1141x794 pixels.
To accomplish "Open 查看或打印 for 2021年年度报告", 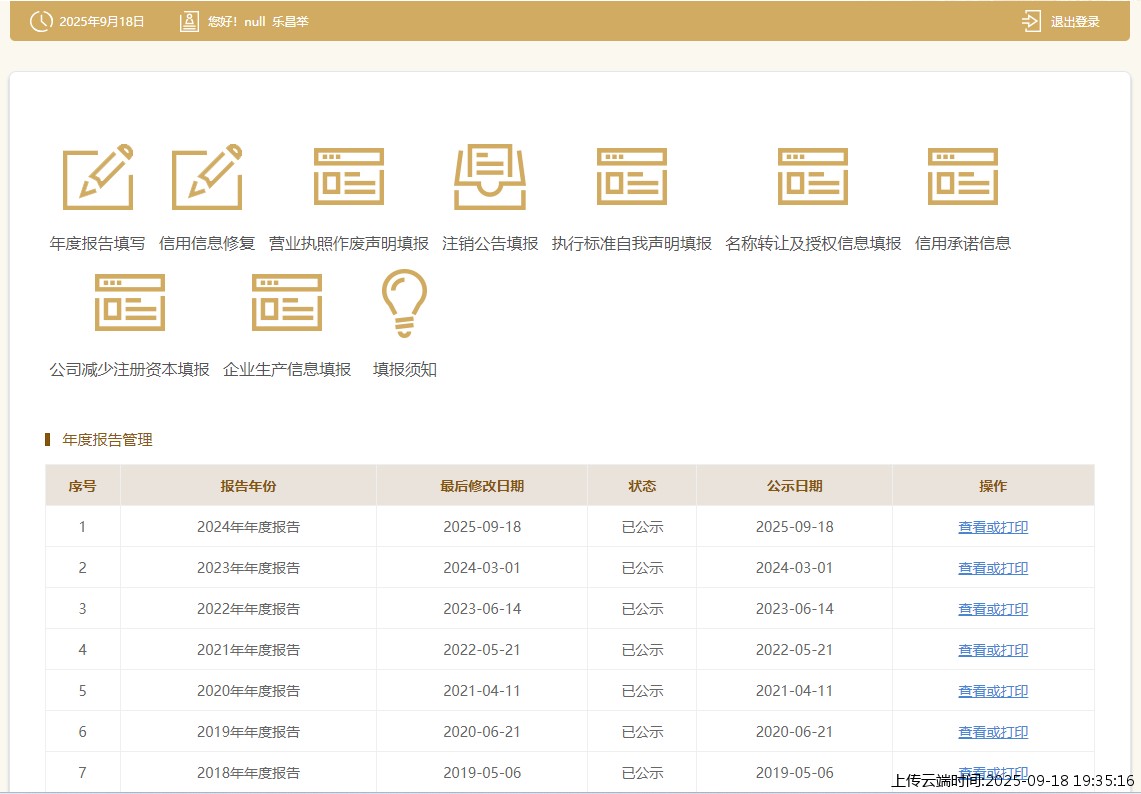I will 993,650.
